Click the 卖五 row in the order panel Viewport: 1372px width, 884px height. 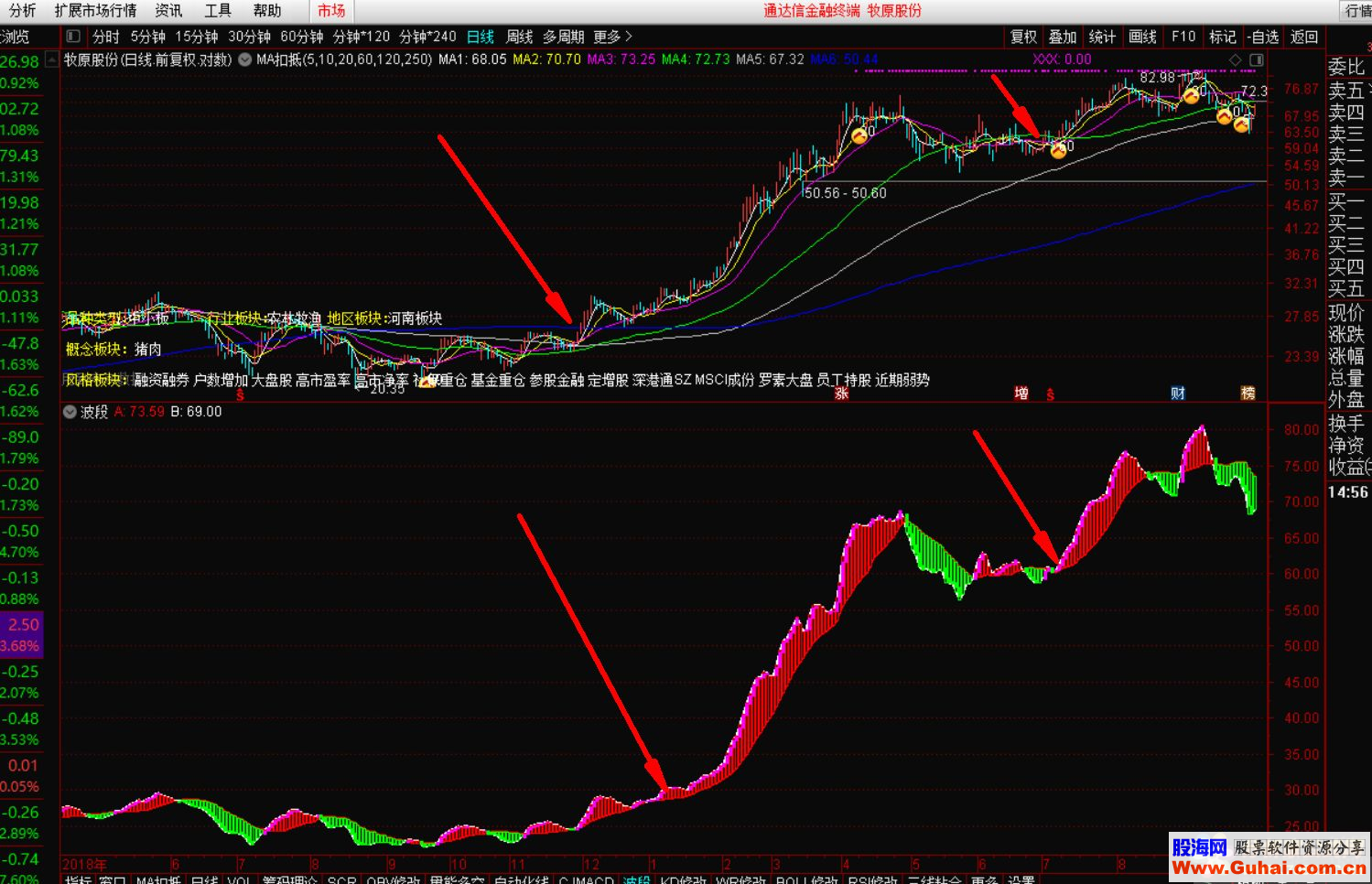[x=1346, y=90]
